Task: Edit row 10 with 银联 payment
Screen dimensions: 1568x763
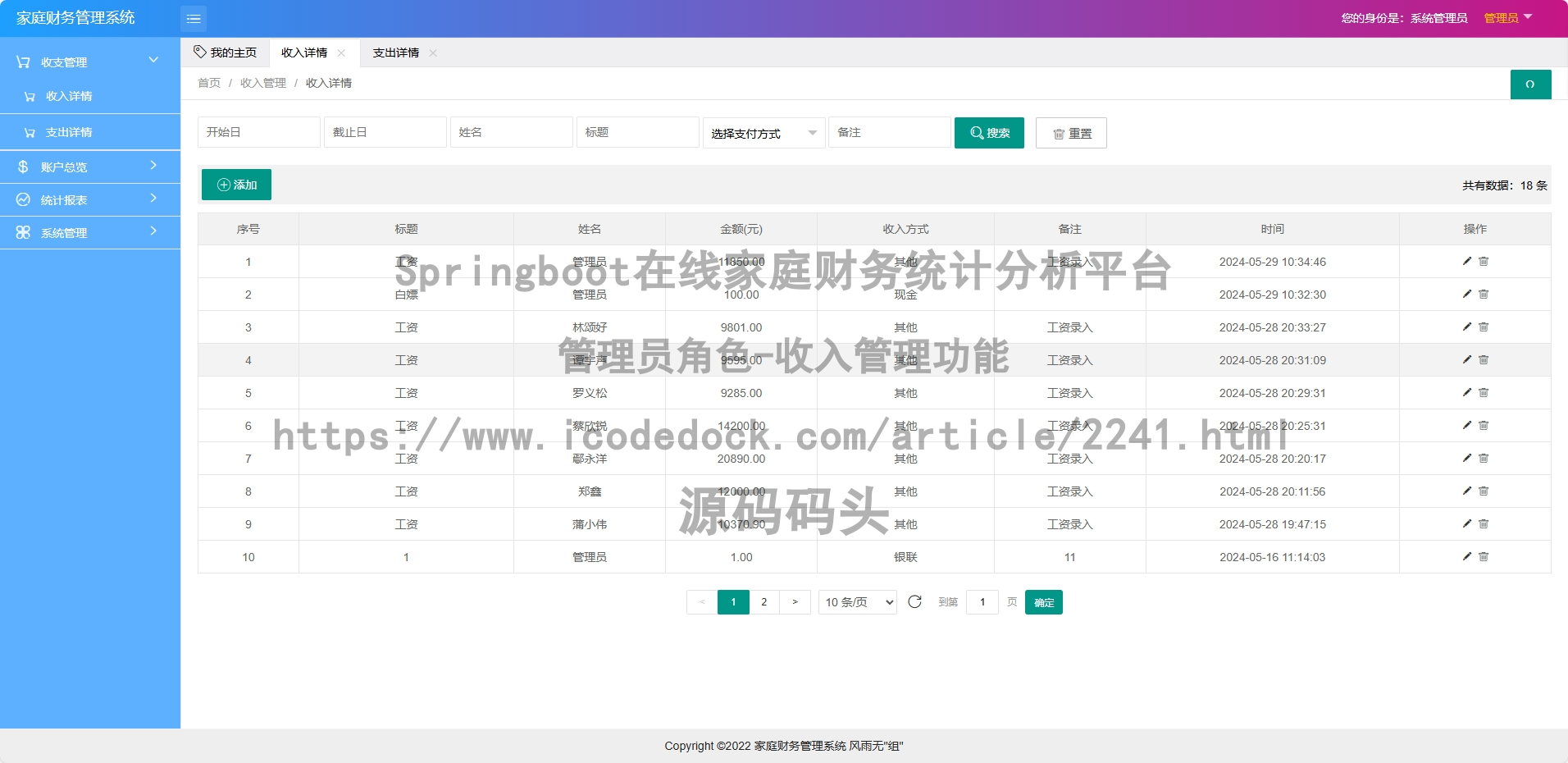Action: pyautogui.click(x=1467, y=556)
